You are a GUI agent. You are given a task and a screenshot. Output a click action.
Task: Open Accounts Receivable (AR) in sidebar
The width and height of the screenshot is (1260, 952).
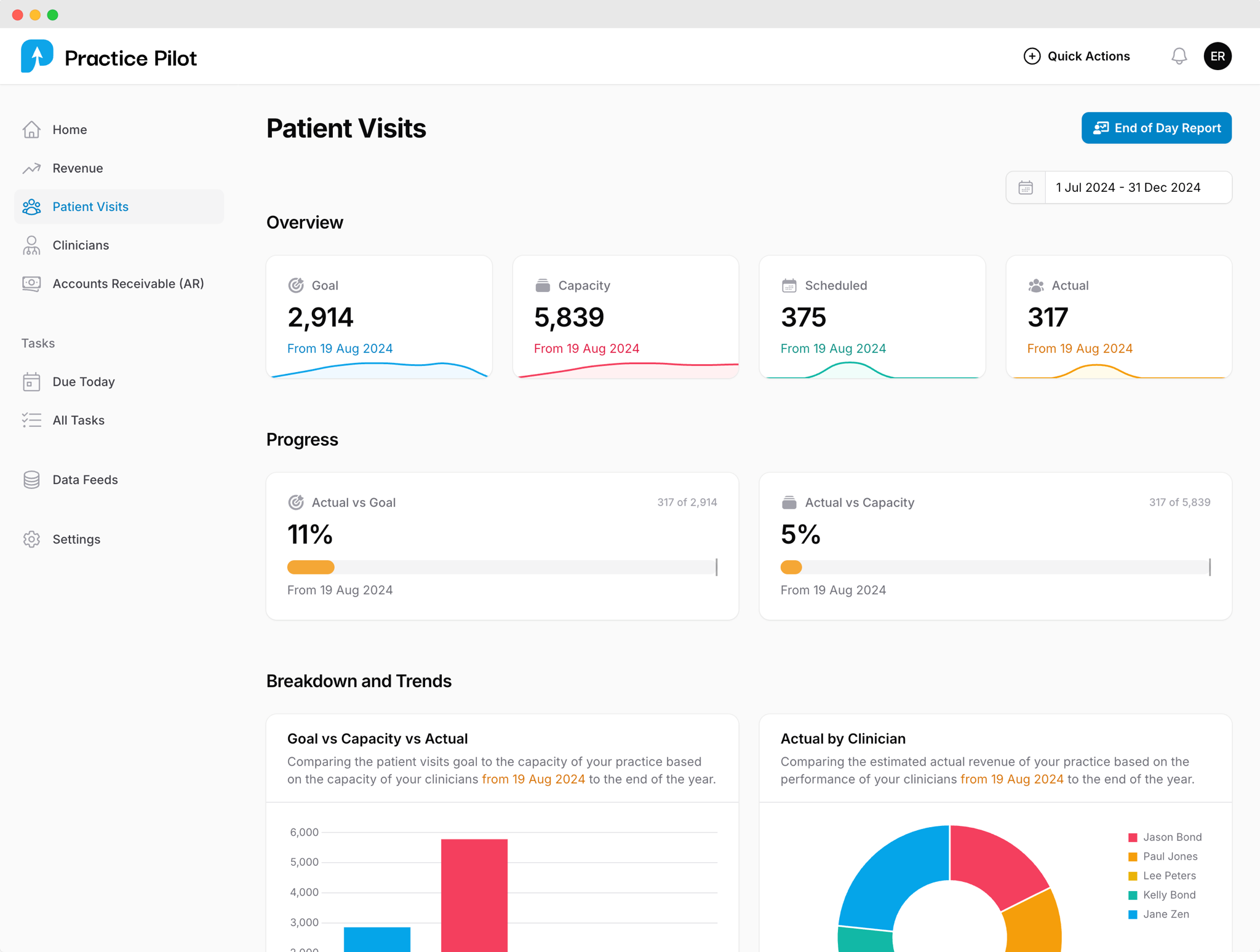pyautogui.click(x=128, y=284)
